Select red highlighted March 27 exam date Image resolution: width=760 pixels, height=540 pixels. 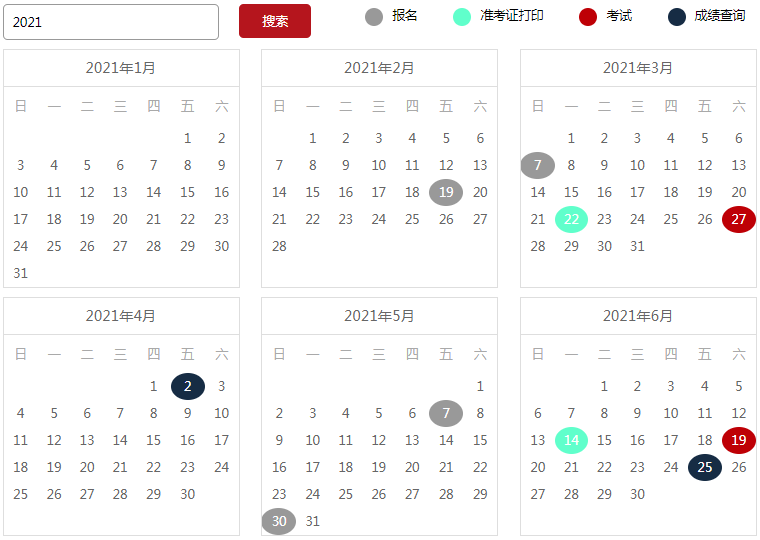click(739, 220)
